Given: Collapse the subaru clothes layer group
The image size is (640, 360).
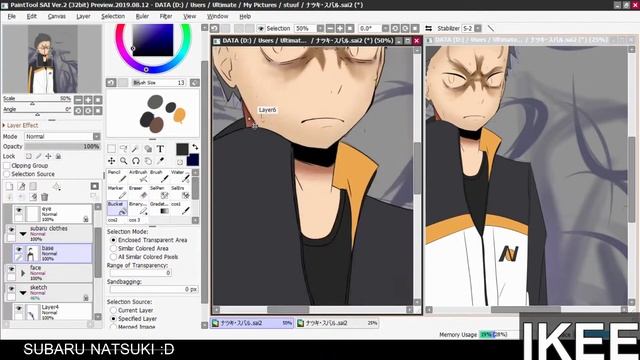Looking at the screenshot, I should click(23, 233).
